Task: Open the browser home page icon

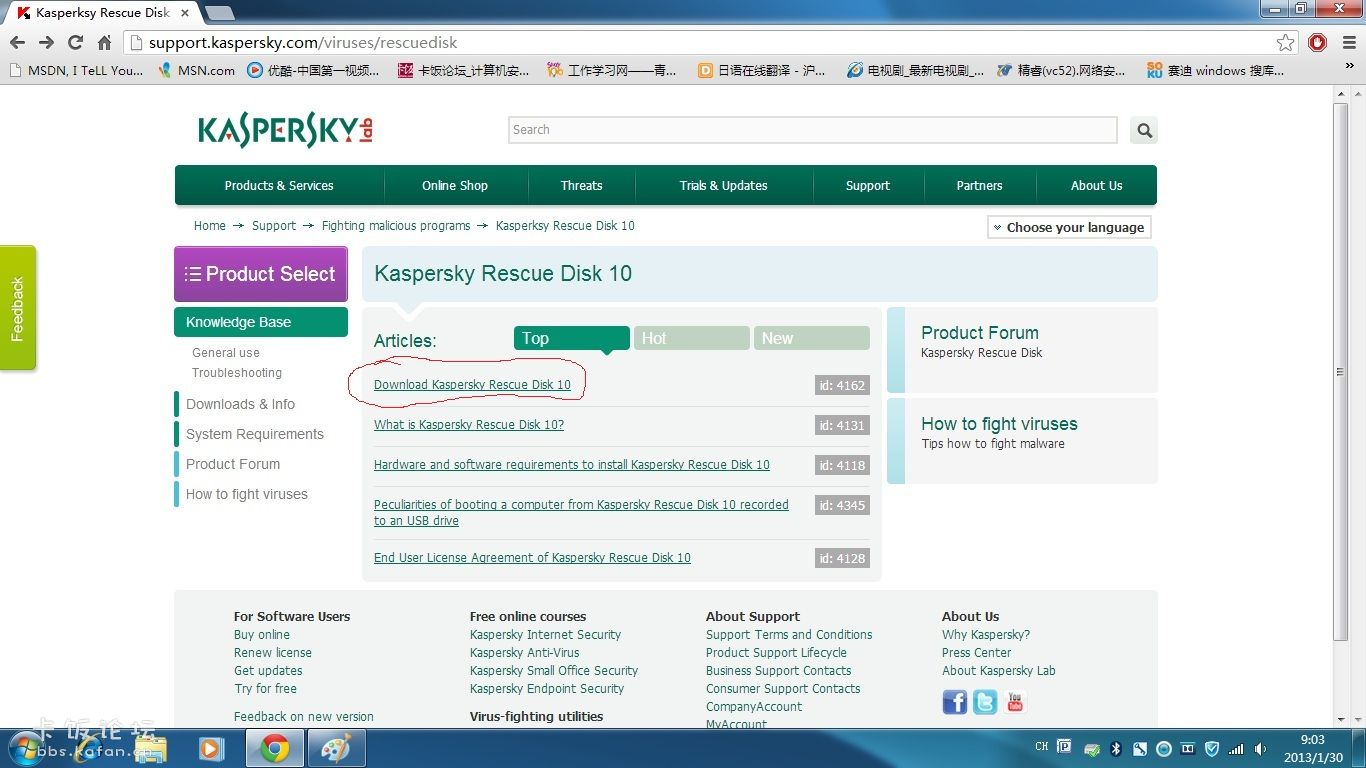Action: (104, 43)
